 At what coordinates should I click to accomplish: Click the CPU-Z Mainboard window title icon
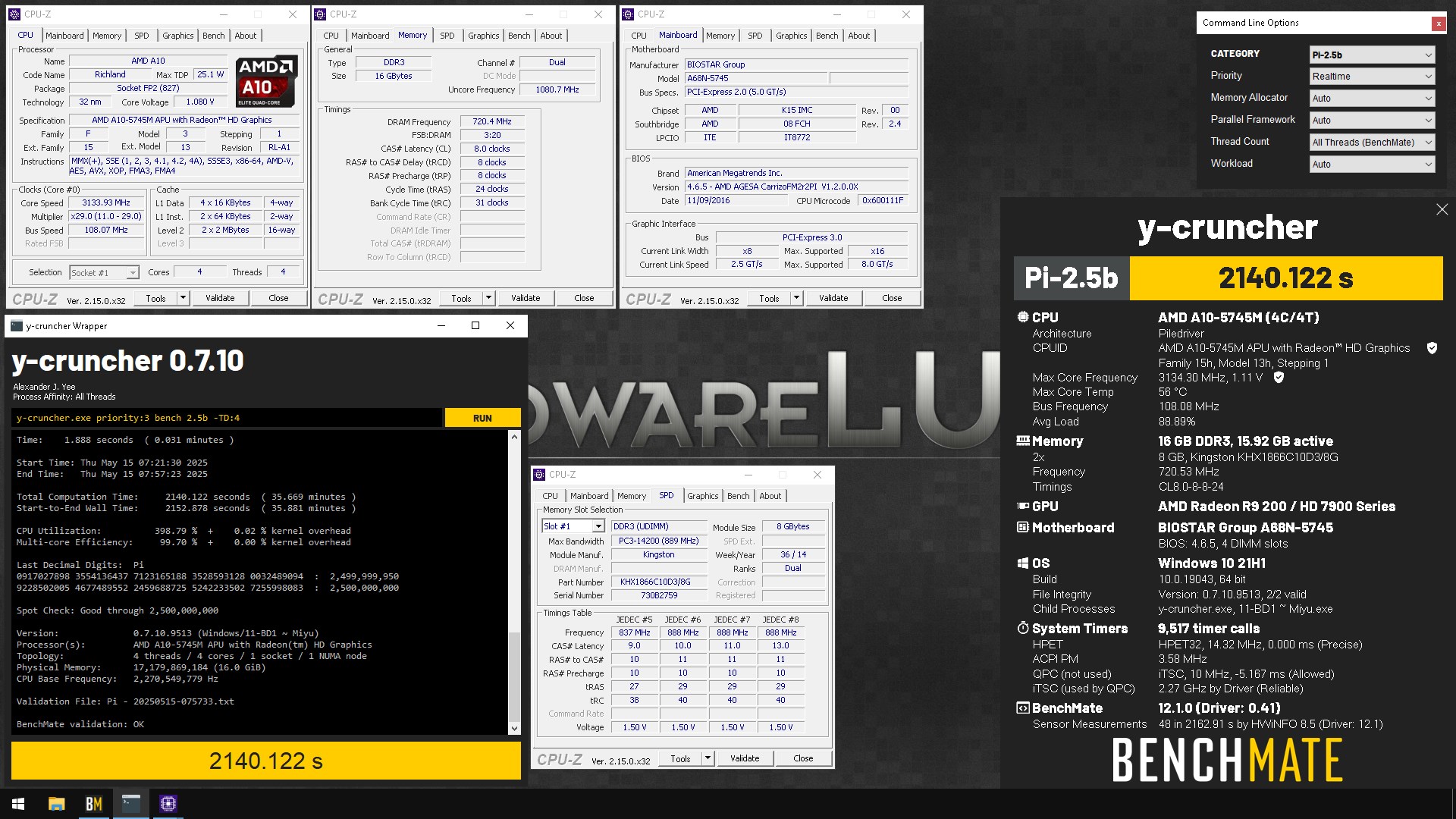628,14
